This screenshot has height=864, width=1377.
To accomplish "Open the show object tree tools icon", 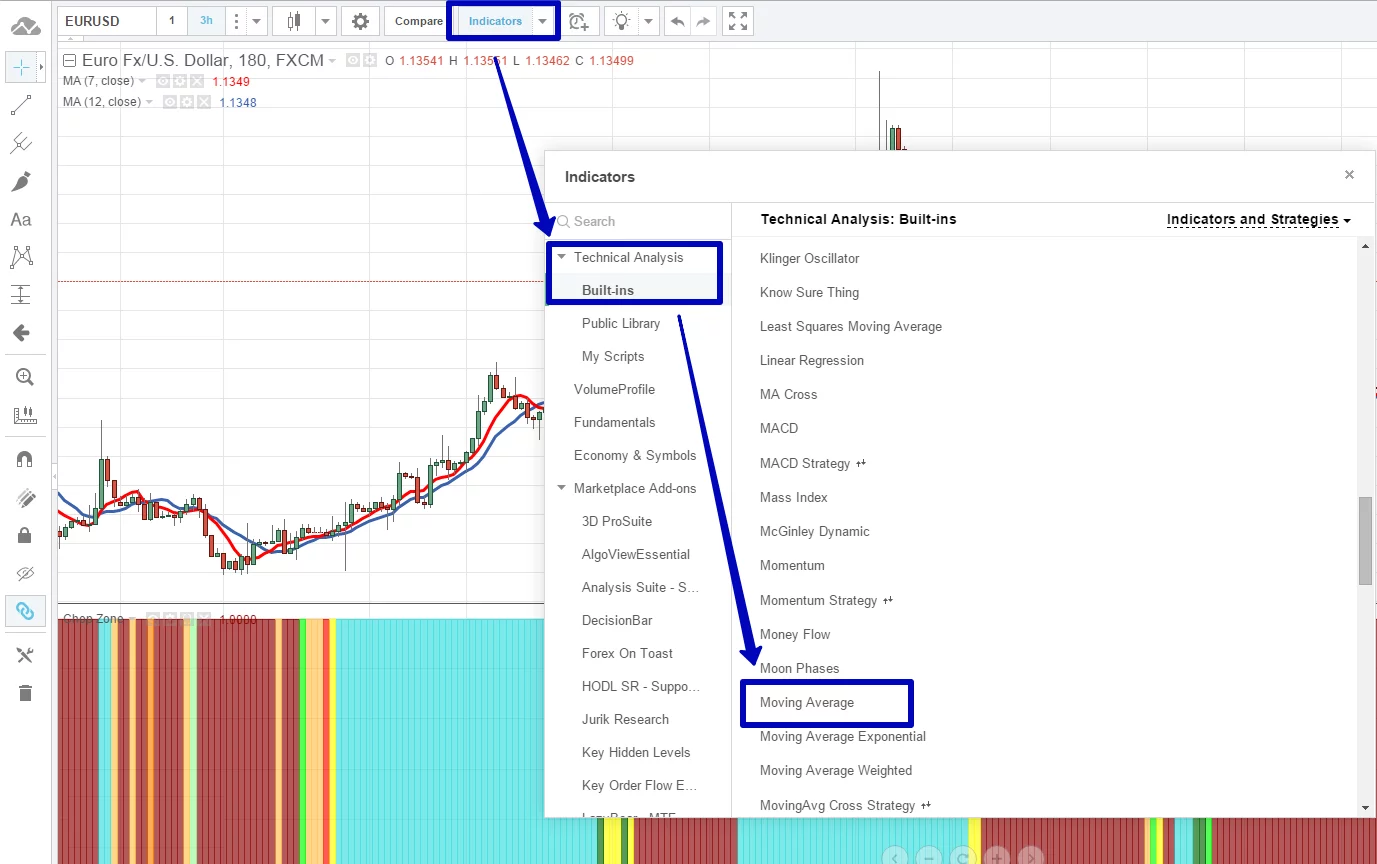I will (24, 655).
